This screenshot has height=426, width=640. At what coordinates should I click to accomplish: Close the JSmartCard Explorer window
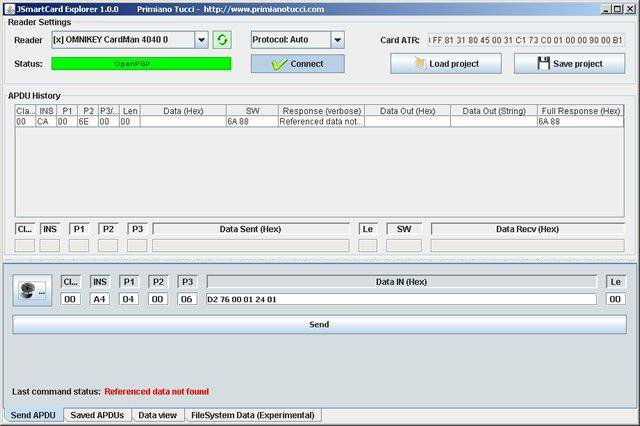pyautogui.click(x=629, y=9)
